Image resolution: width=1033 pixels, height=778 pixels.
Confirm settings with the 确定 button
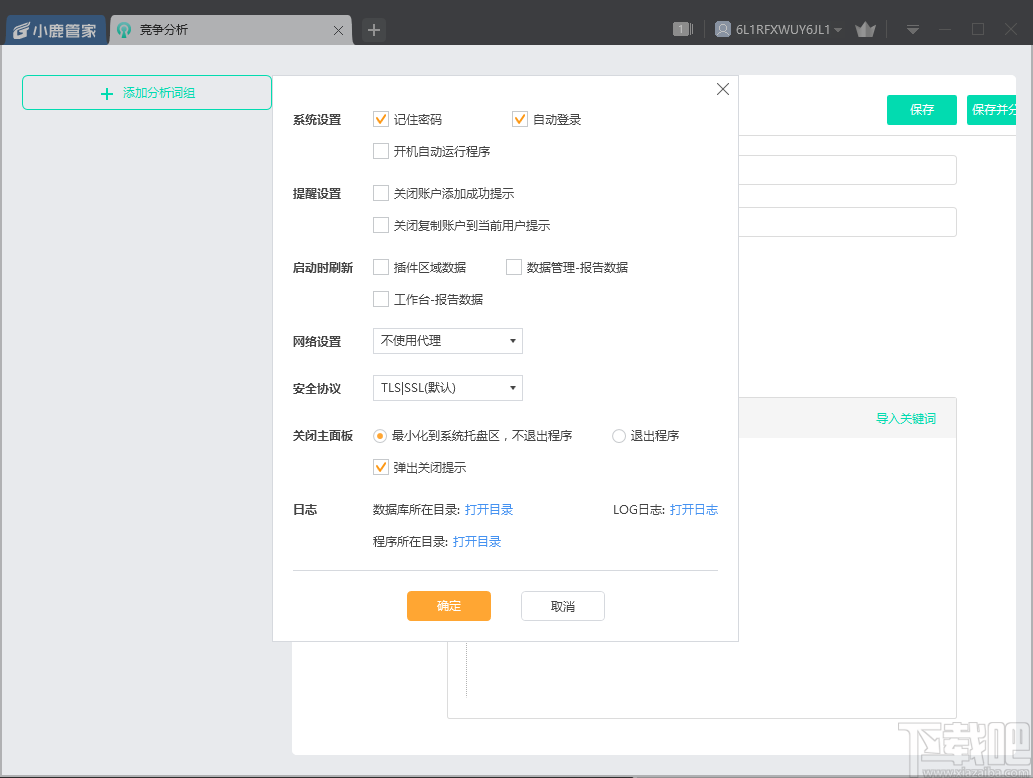448,606
